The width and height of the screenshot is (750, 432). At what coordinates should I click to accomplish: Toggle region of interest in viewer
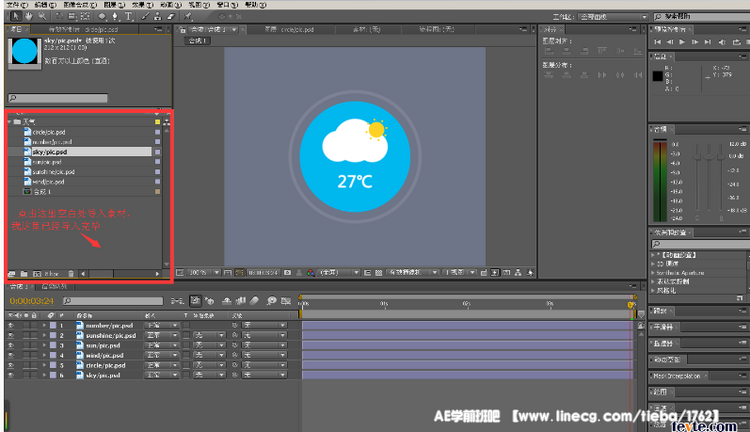pos(367,273)
